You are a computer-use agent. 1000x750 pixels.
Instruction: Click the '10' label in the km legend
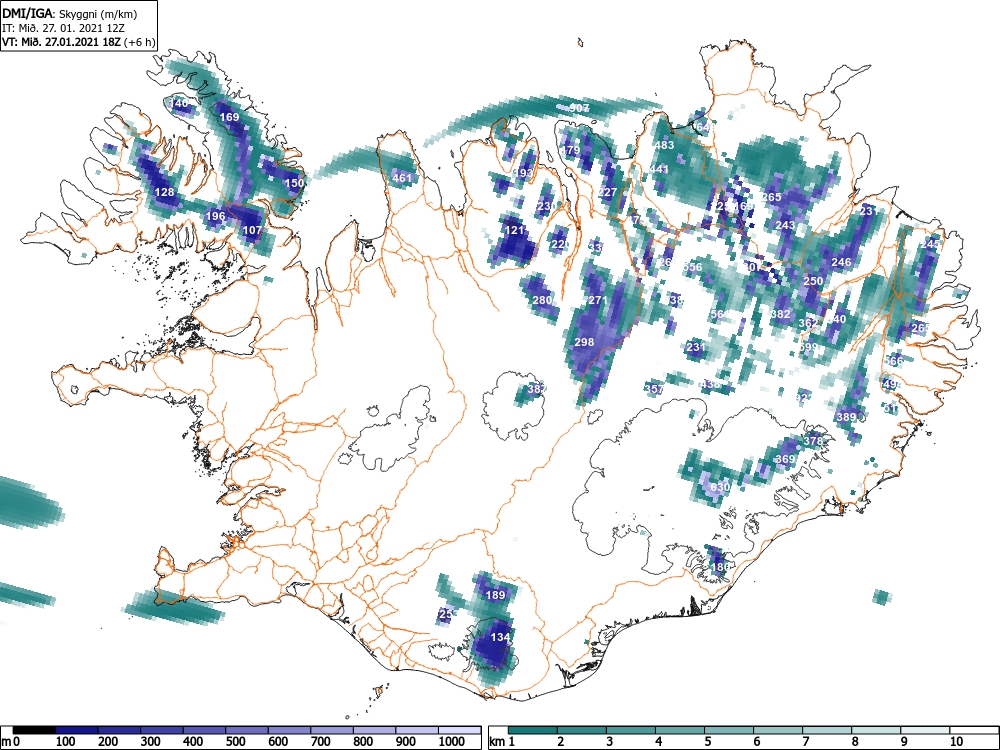[x=955, y=742]
